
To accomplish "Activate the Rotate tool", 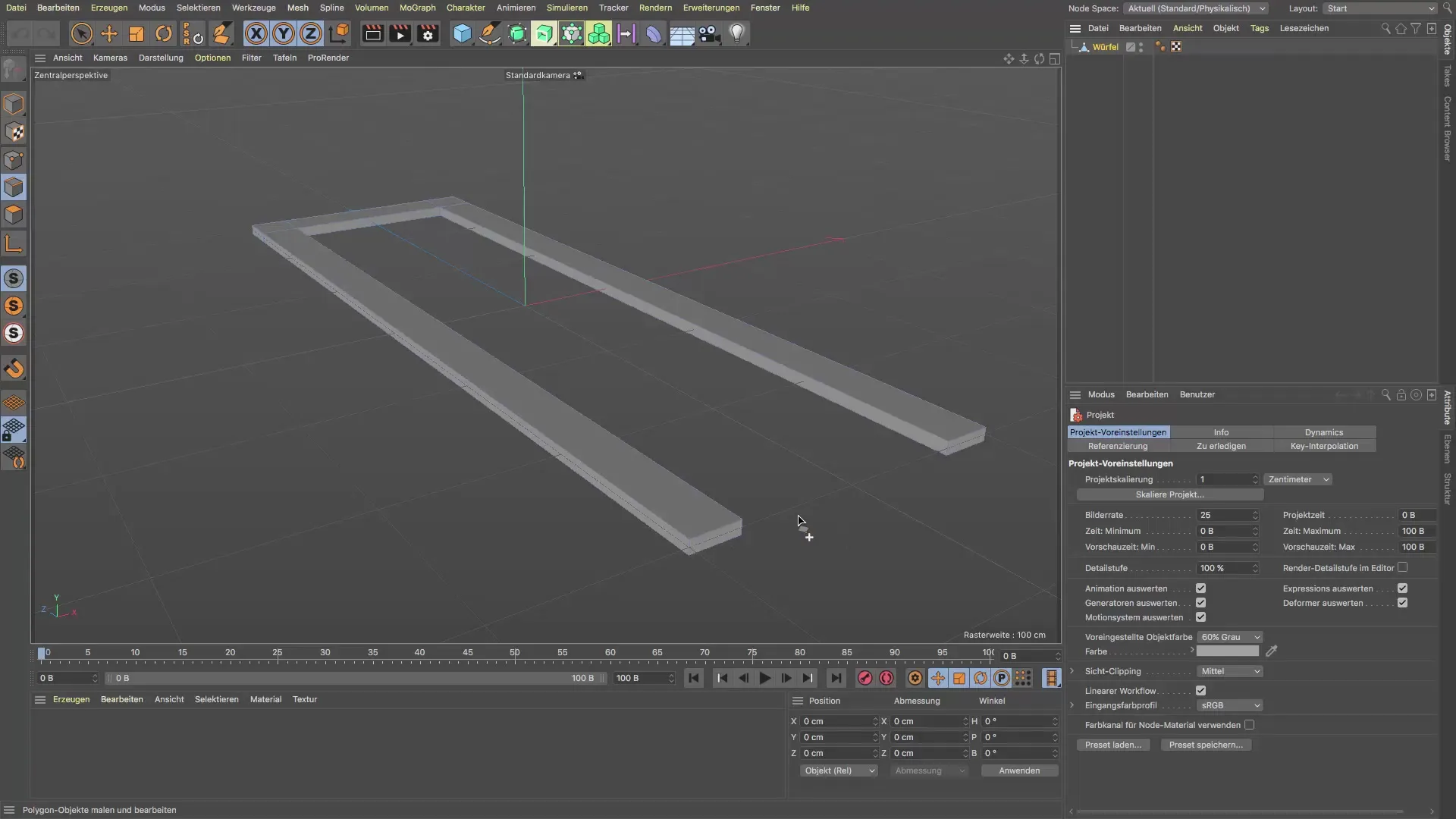I will 164,33.
